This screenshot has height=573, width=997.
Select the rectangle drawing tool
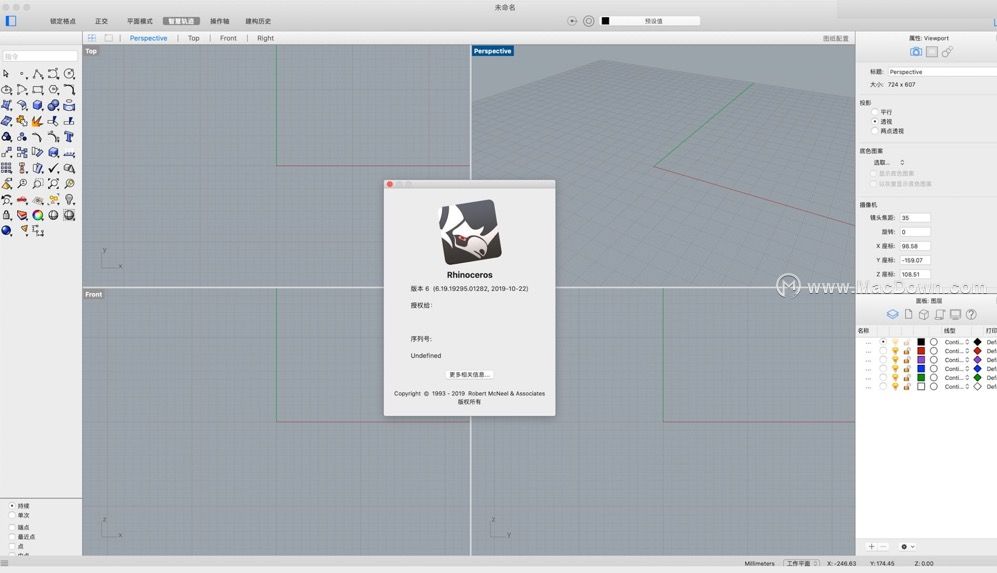38,90
